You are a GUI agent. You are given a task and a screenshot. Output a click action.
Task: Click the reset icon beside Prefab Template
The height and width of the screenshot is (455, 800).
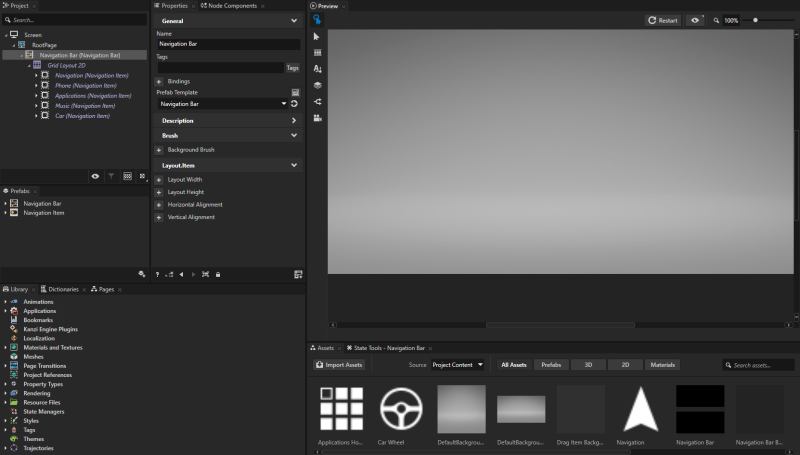[295, 104]
